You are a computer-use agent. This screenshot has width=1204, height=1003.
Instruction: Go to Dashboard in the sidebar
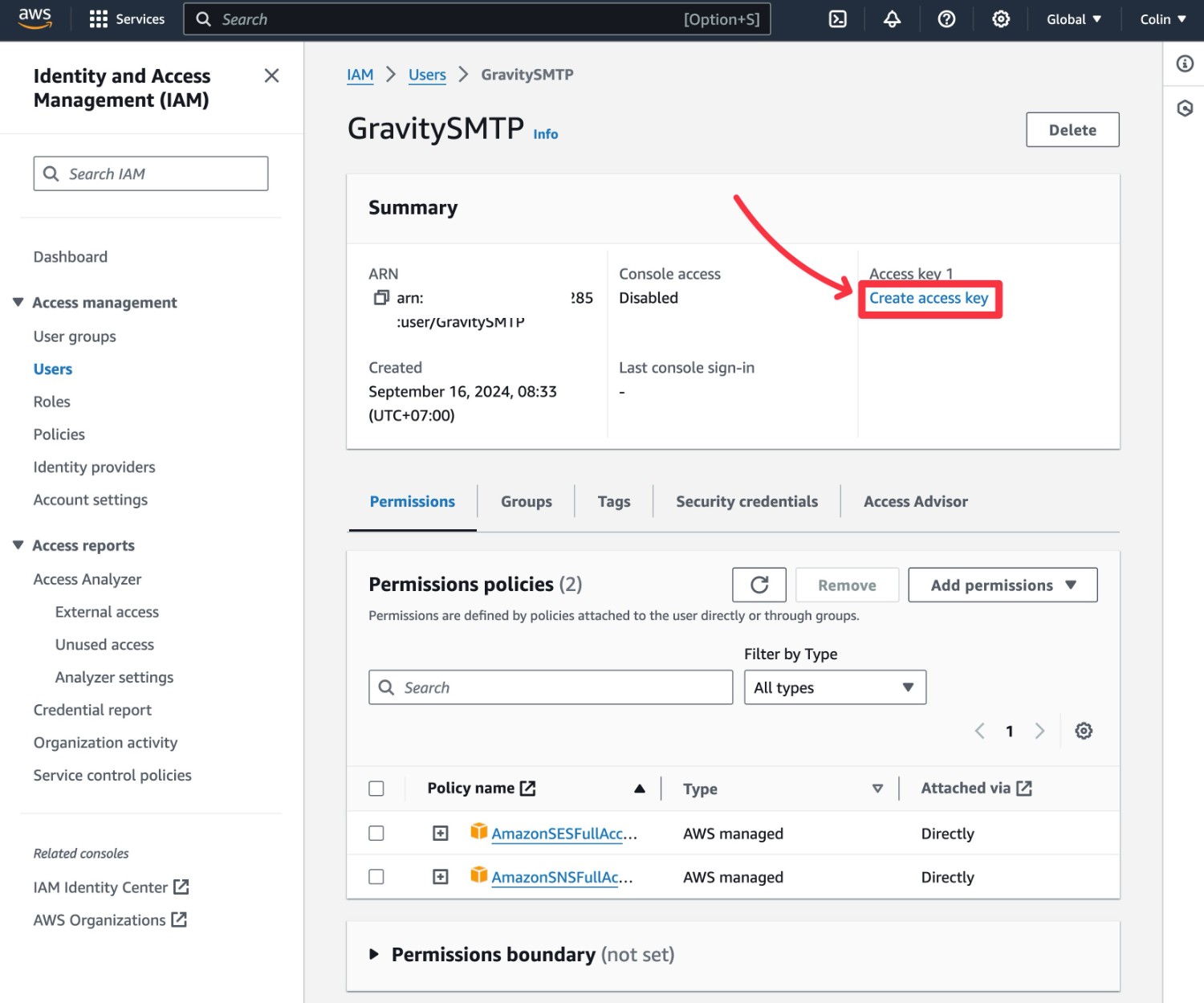pos(71,257)
